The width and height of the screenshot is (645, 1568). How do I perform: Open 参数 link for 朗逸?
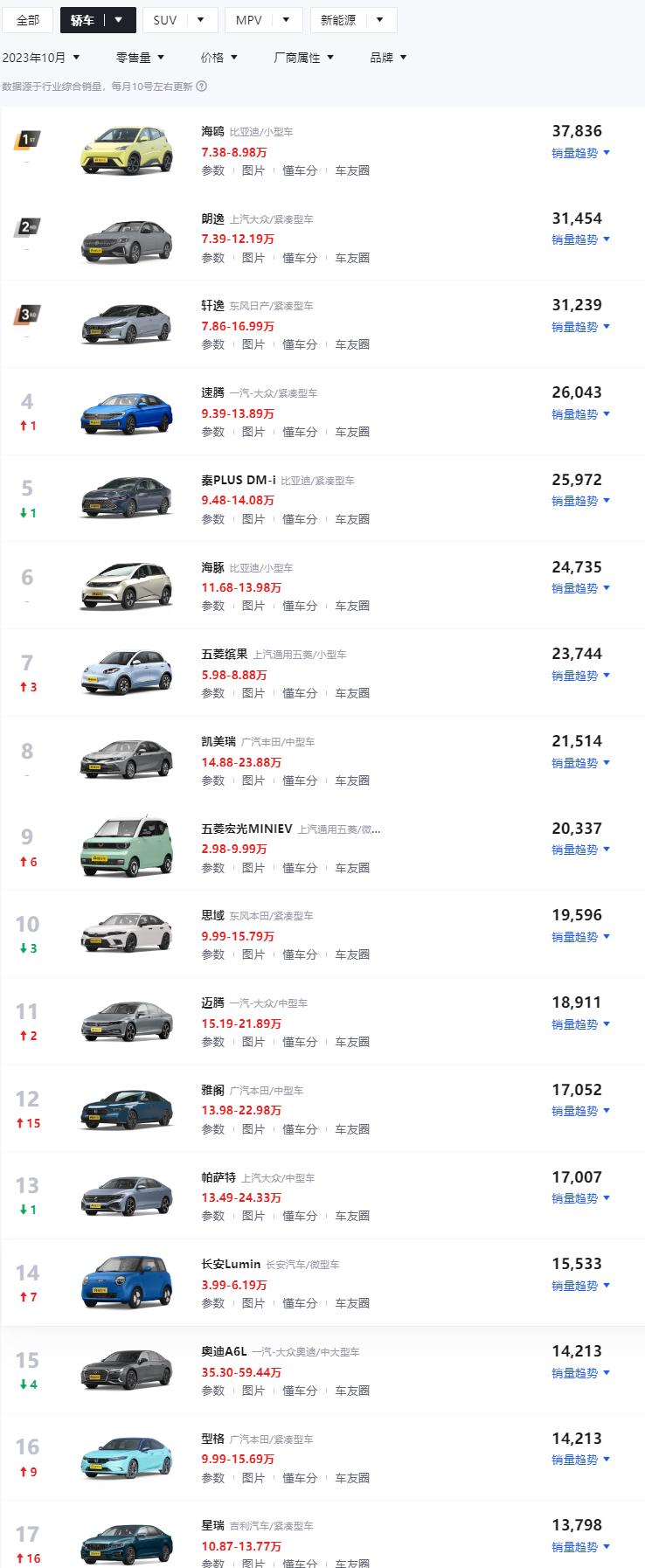pyautogui.click(x=213, y=258)
